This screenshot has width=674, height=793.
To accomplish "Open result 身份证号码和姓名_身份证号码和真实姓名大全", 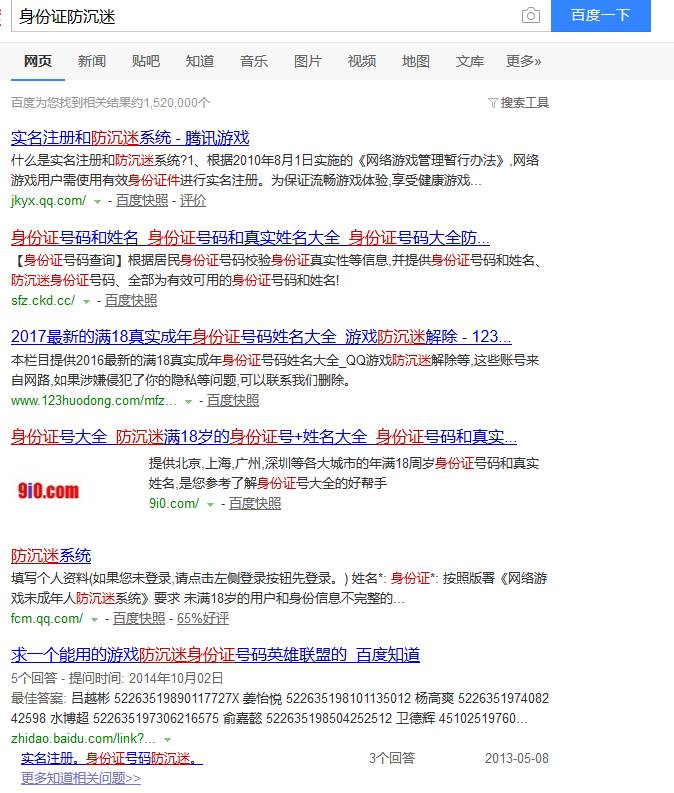I will click(250, 237).
